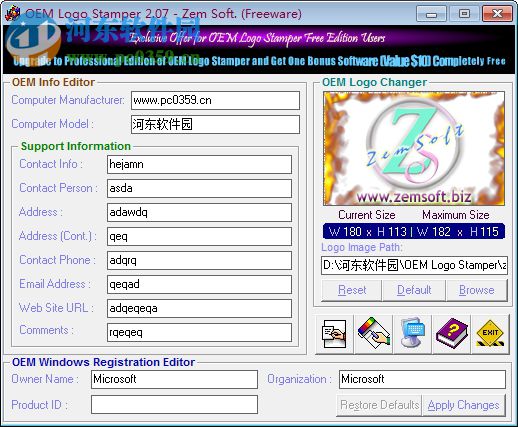Click the upgrade offer banner
The height and width of the screenshot is (427, 518).
pyautogui.click(x=259, y=50)
